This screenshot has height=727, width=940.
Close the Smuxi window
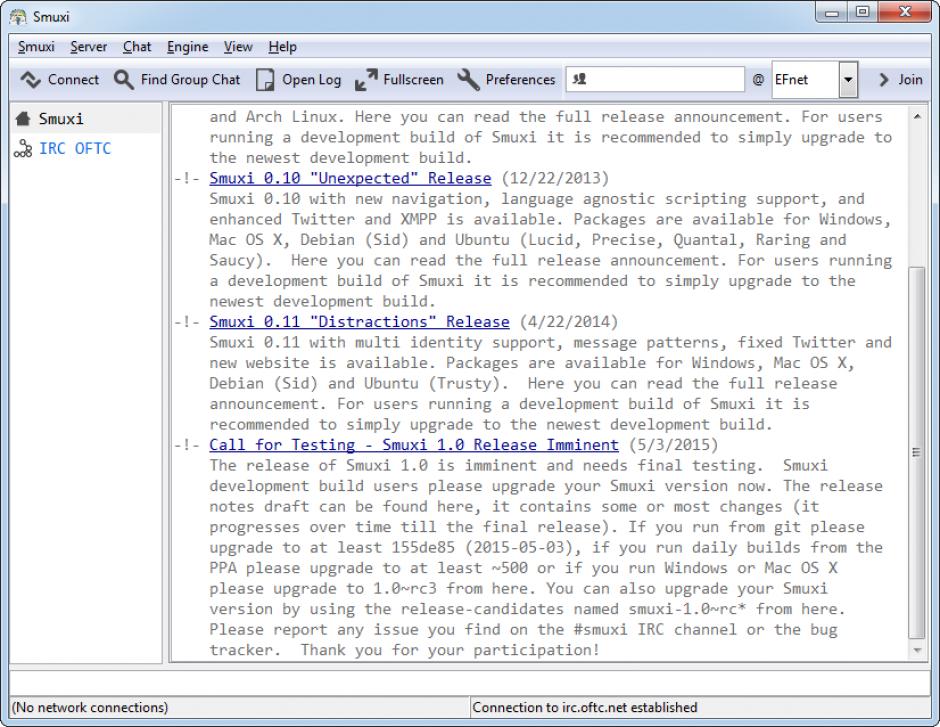[x=905, y=12]
